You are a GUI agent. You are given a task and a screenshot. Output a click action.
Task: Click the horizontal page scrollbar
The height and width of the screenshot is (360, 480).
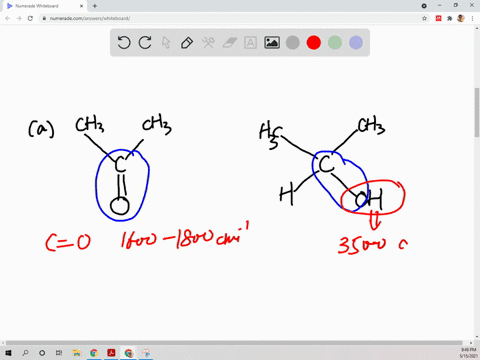(234, 343)
